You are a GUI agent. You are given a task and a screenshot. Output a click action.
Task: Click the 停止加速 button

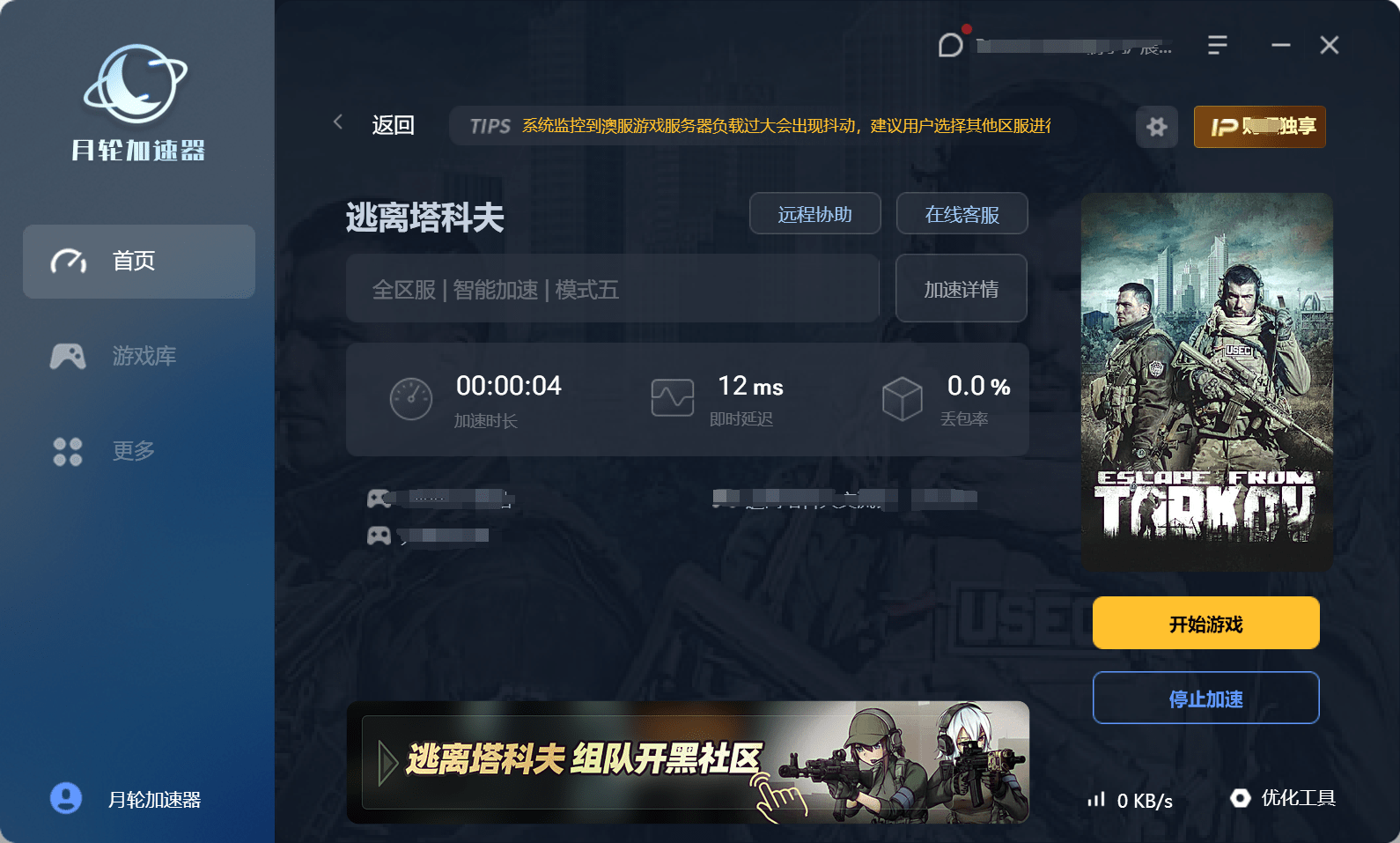1206,699
